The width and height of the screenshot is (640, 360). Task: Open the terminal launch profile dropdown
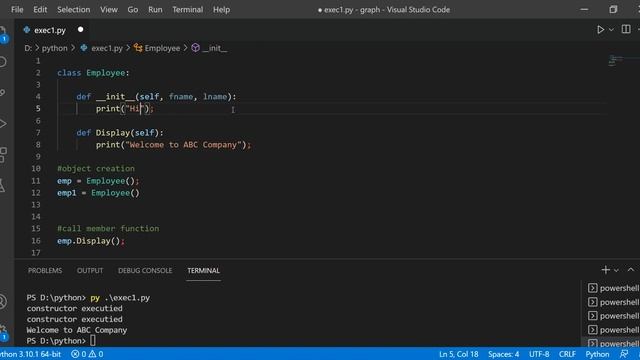[x=616, y=270]
